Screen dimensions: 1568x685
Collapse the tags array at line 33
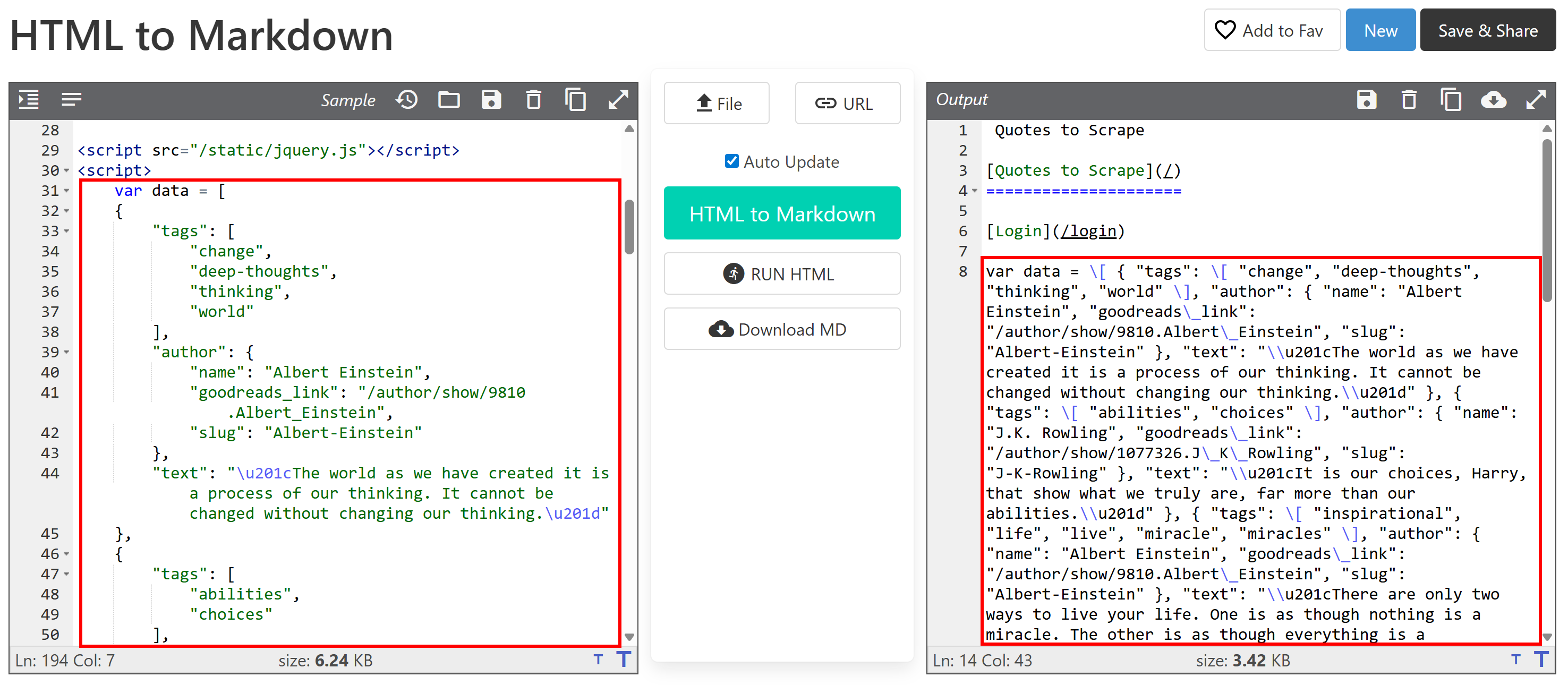click(x=66, y=230)
